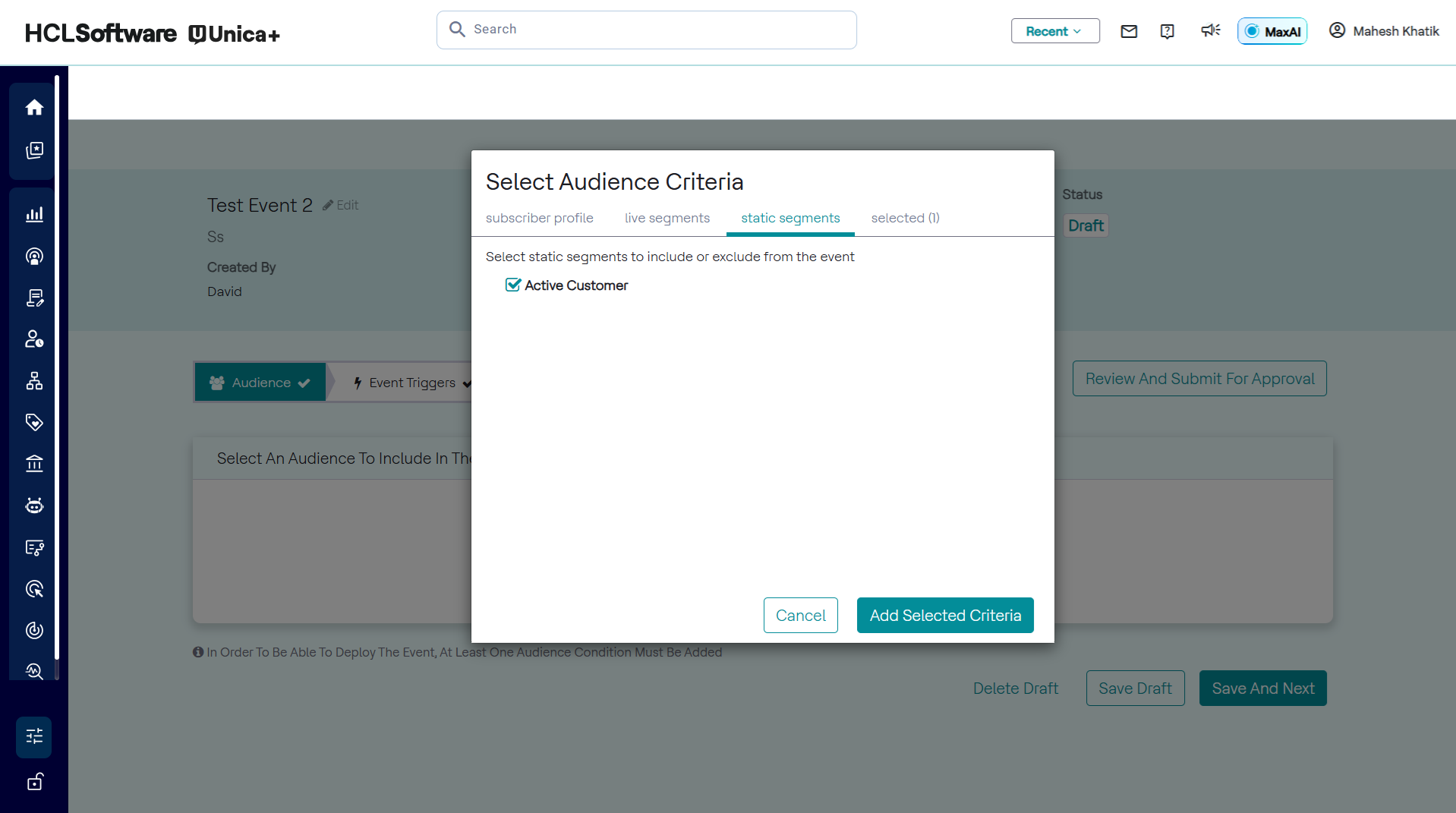Open the selected (1) tab
Image resolution: width=1456 pixels, height=813 pixels.
[905, 219]
